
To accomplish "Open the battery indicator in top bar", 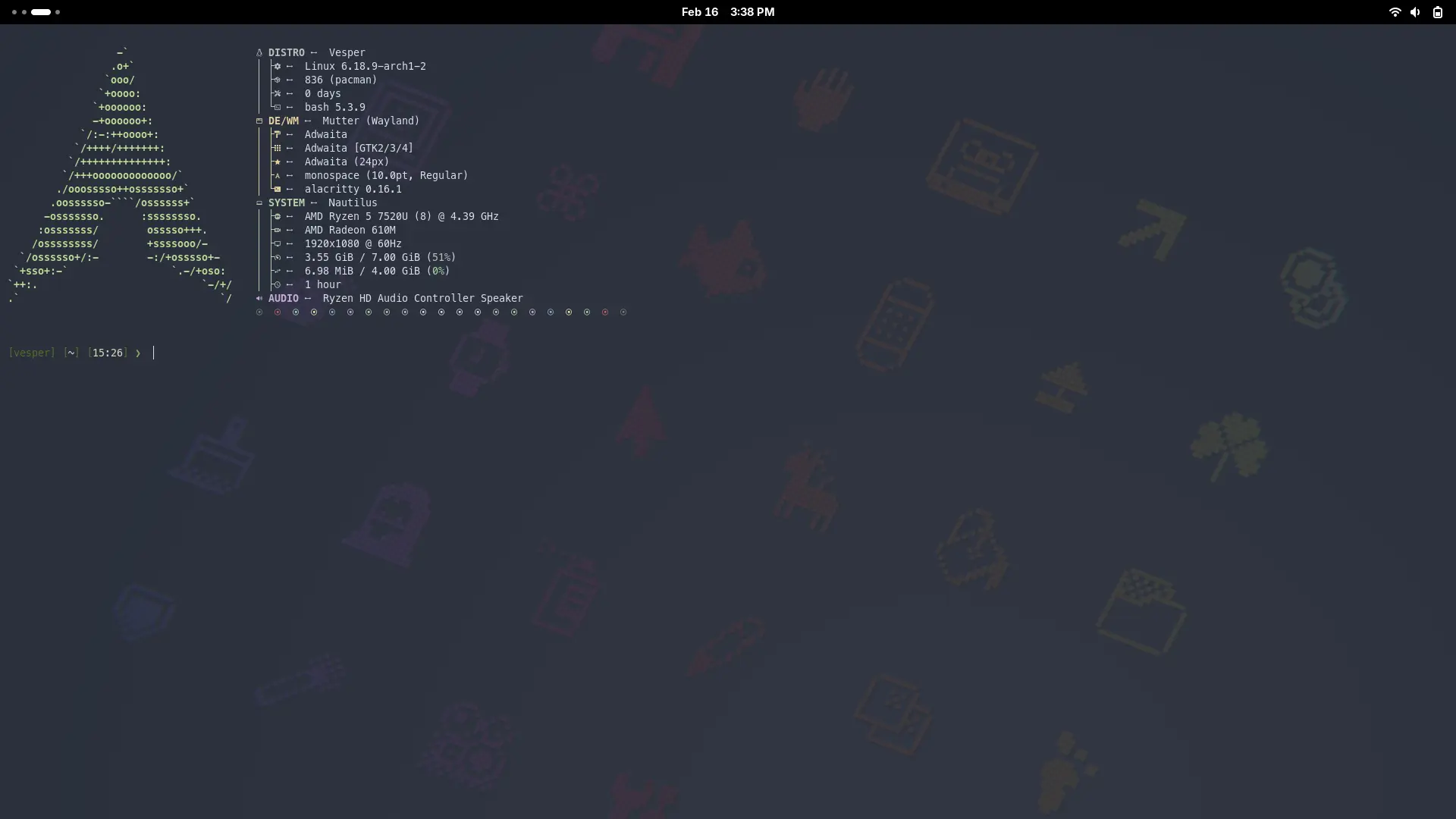I will point(1437,12).
